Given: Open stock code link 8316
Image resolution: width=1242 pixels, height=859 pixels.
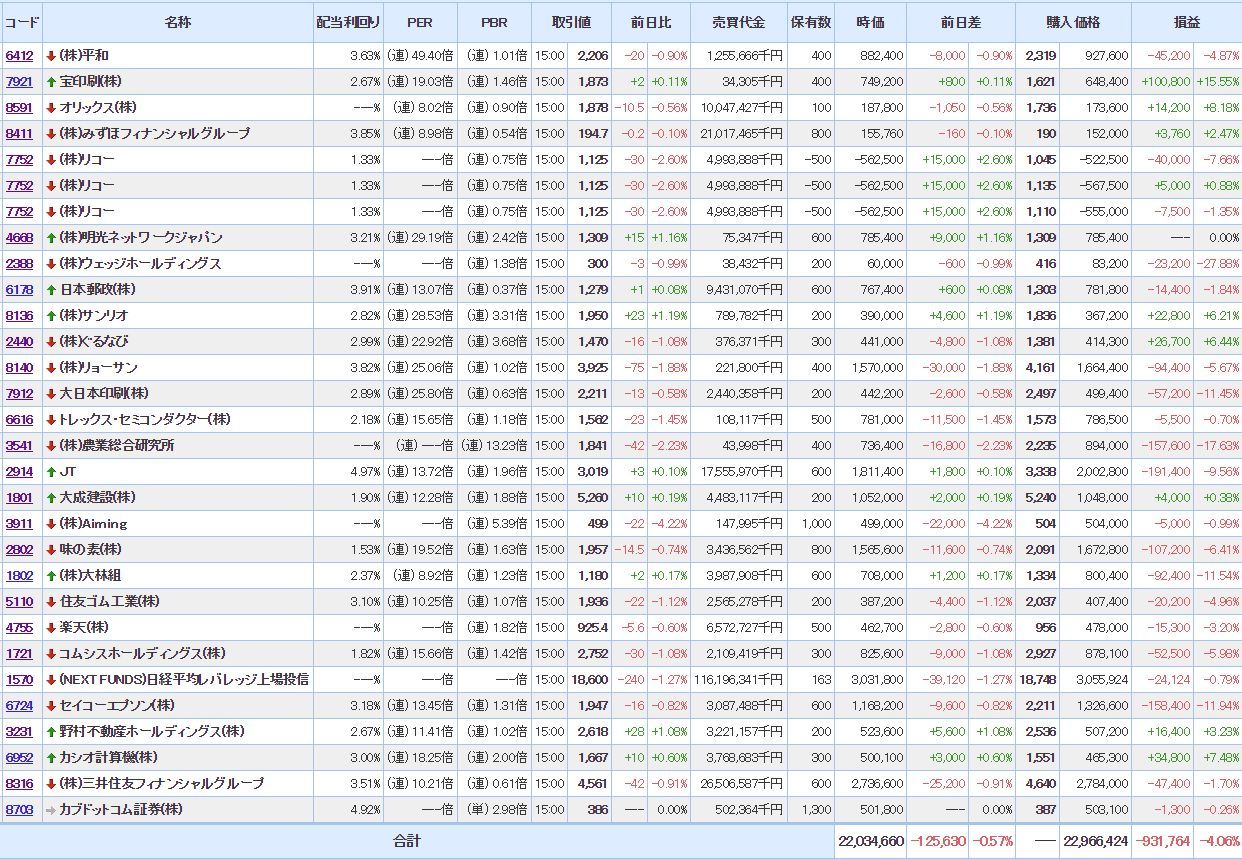Looking at the screenshot, I should [19, 783].
